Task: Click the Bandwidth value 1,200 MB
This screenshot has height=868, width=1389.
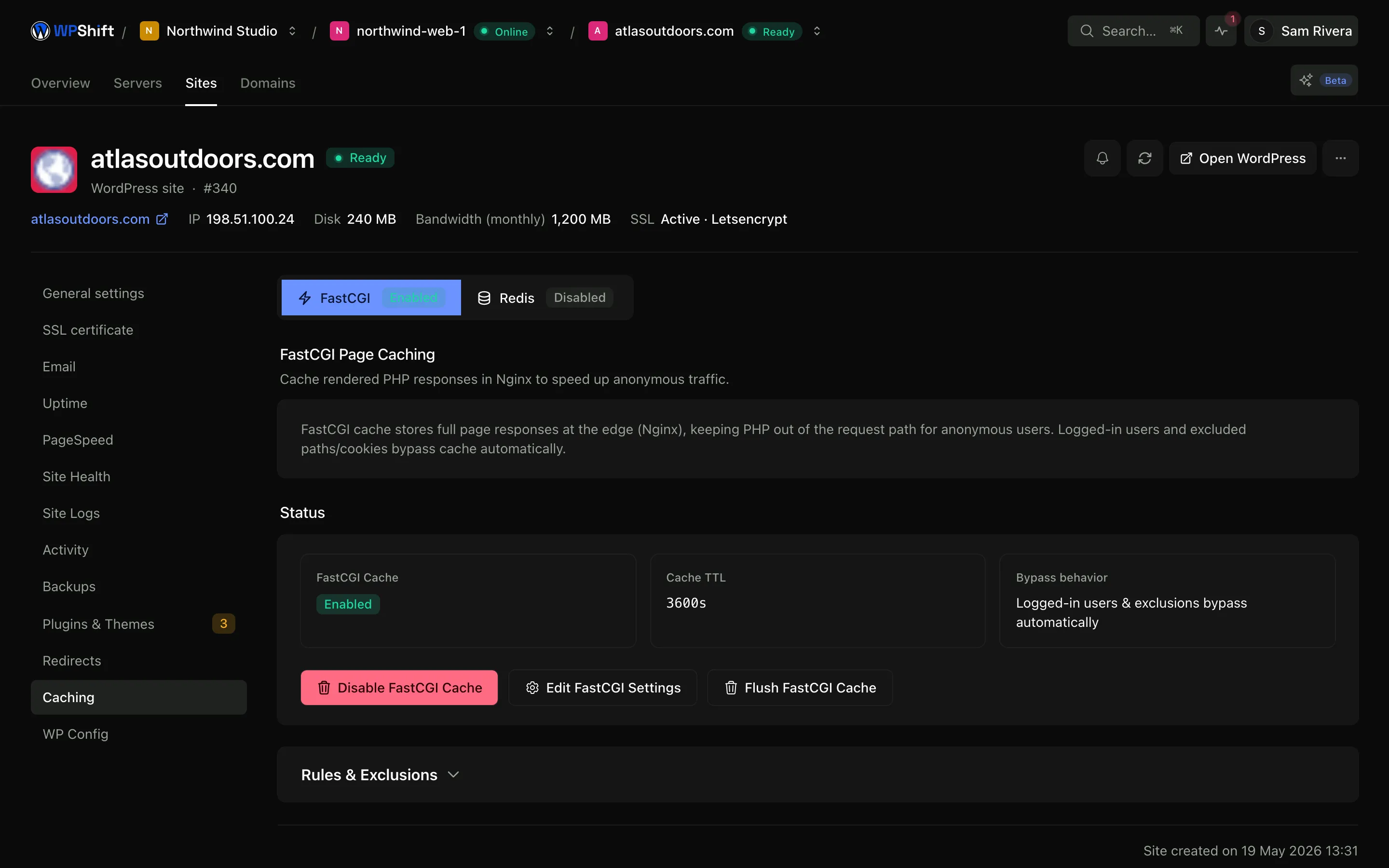Action: (x=581, y=219)
